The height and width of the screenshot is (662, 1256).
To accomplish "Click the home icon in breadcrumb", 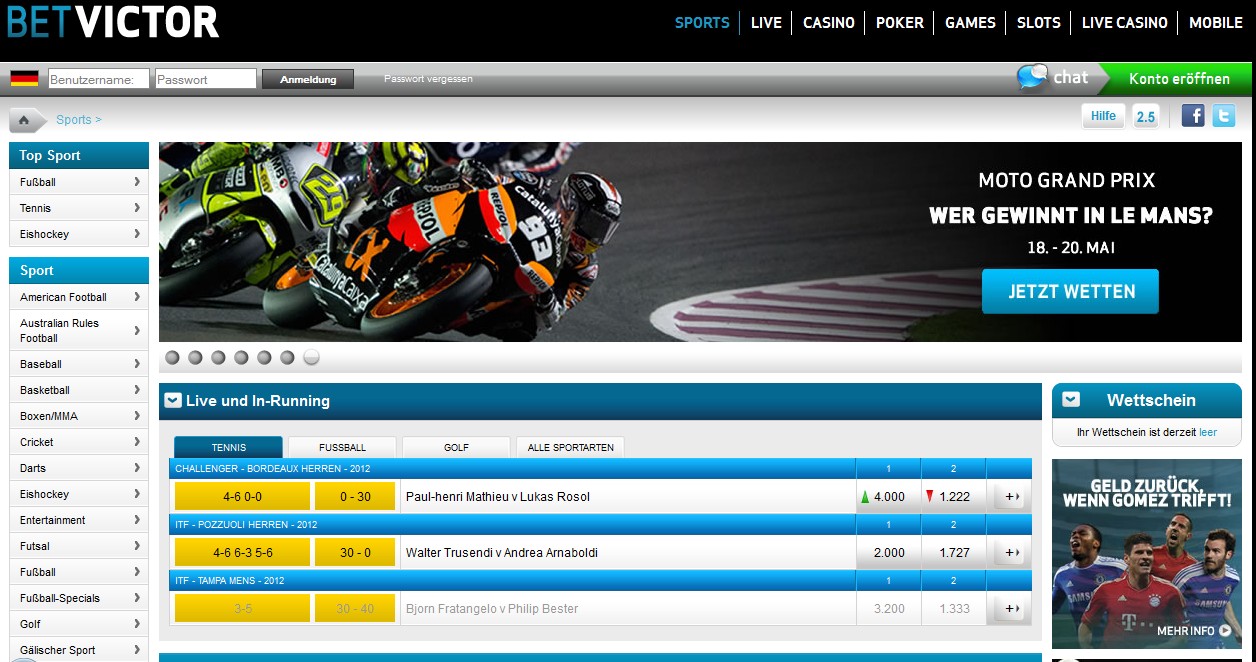I will 24,120.
